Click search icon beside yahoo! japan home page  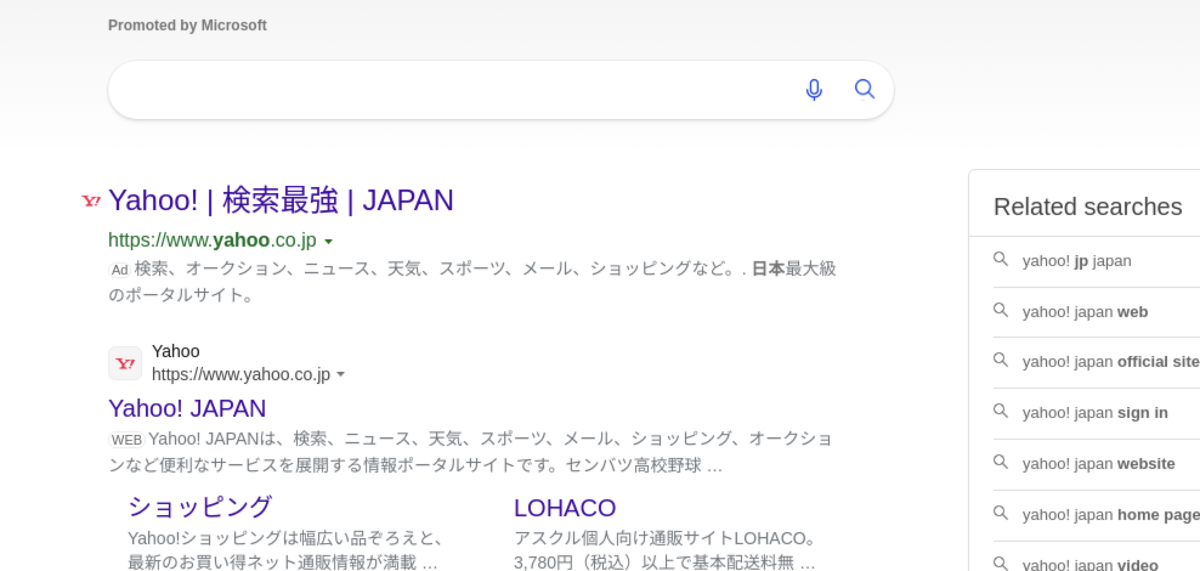tap(1000, 513)
